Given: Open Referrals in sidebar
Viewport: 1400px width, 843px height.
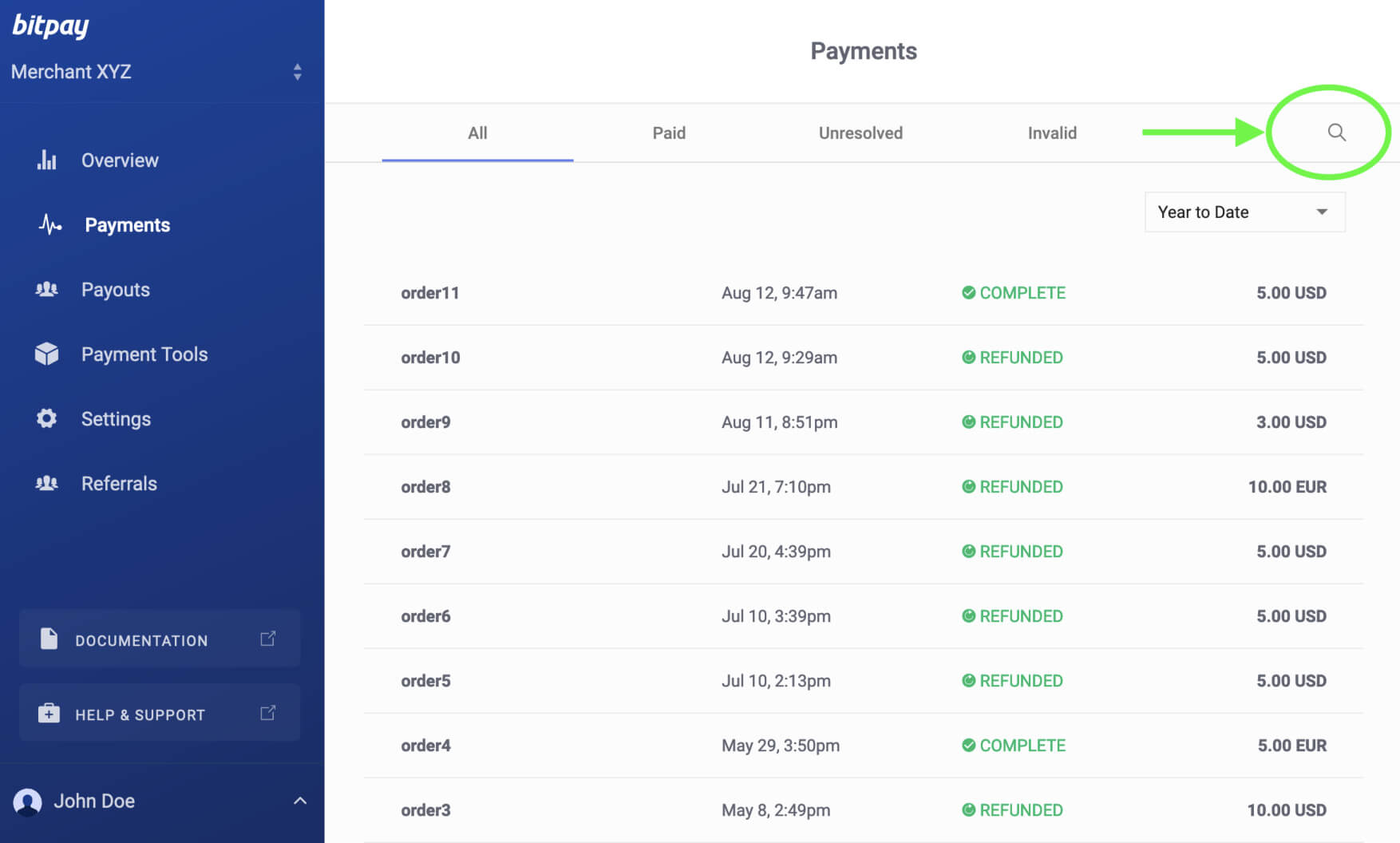Looking at the screenshot, I should (119, 484).
